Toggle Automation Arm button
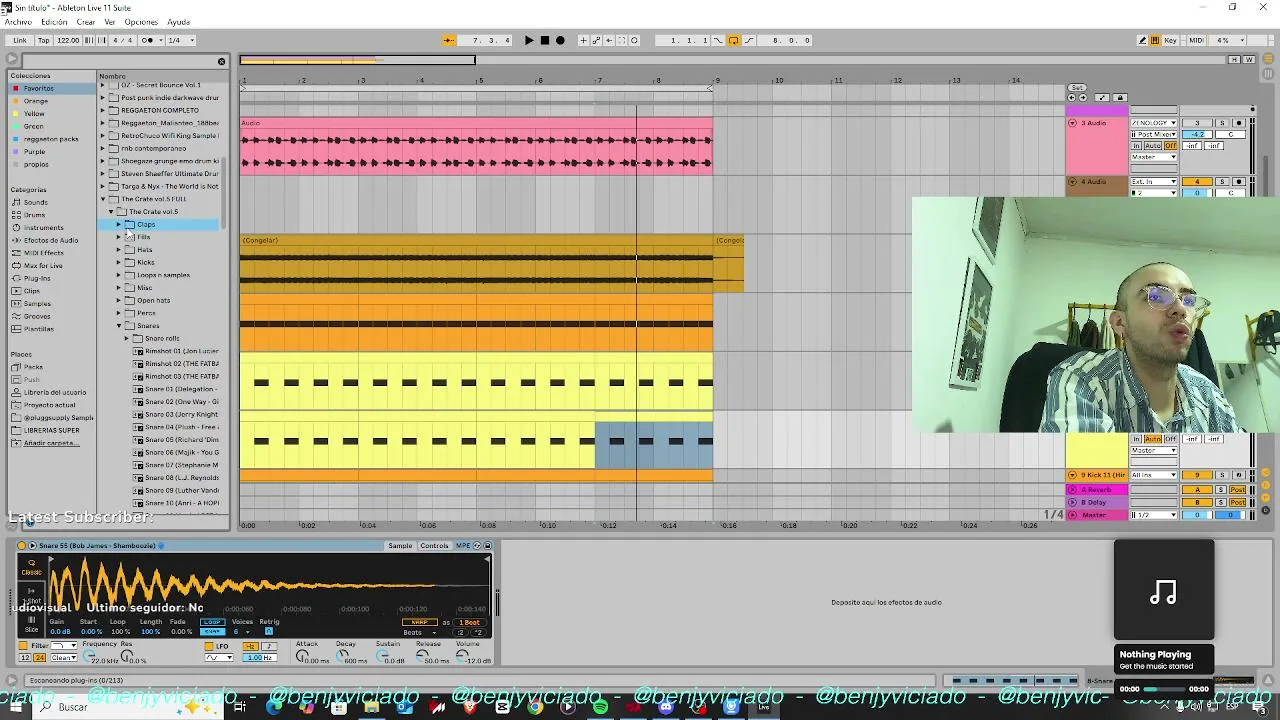 [x=596, y=40]
